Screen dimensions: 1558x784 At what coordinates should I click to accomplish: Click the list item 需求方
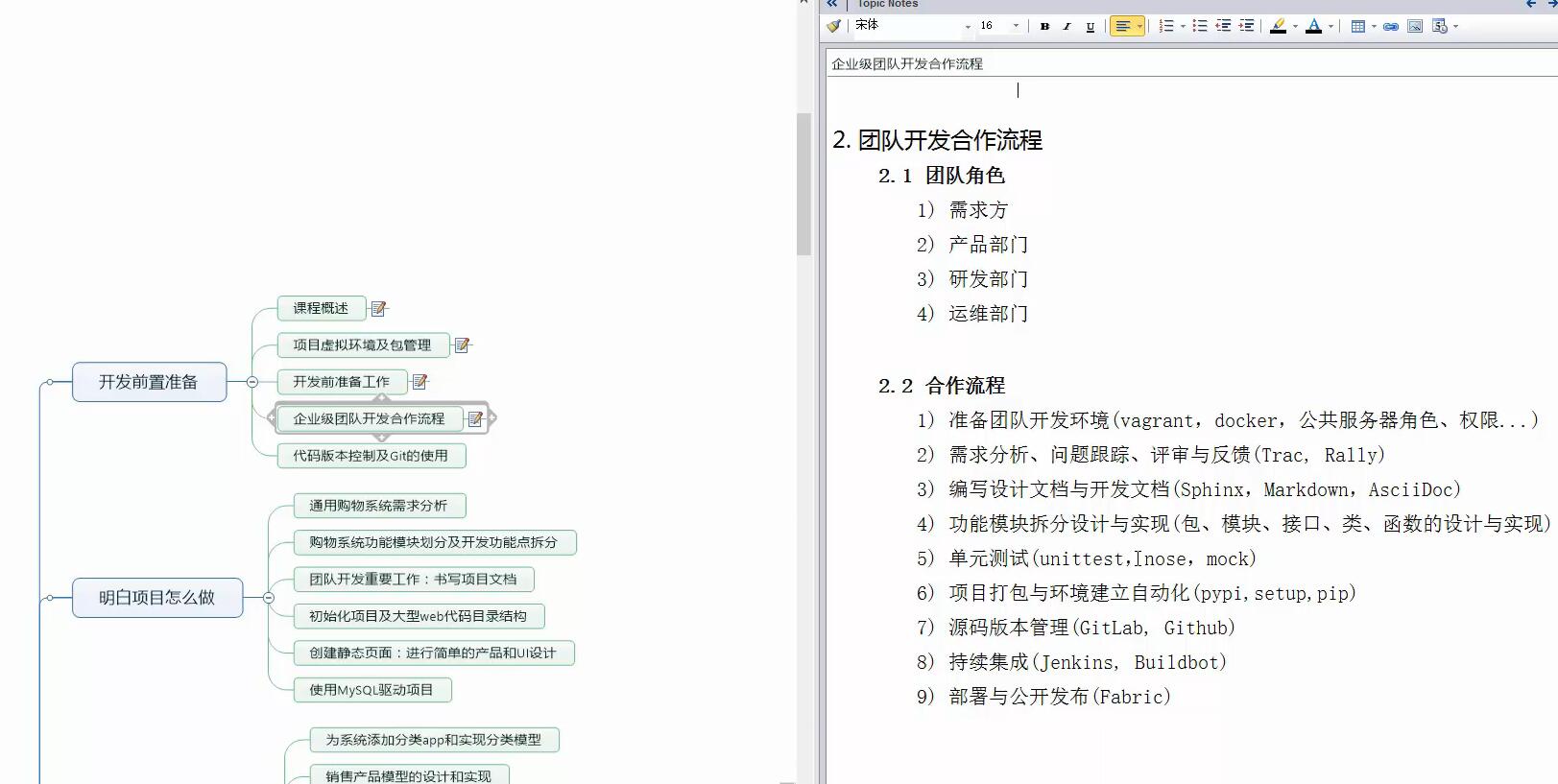tap(978, 210)
